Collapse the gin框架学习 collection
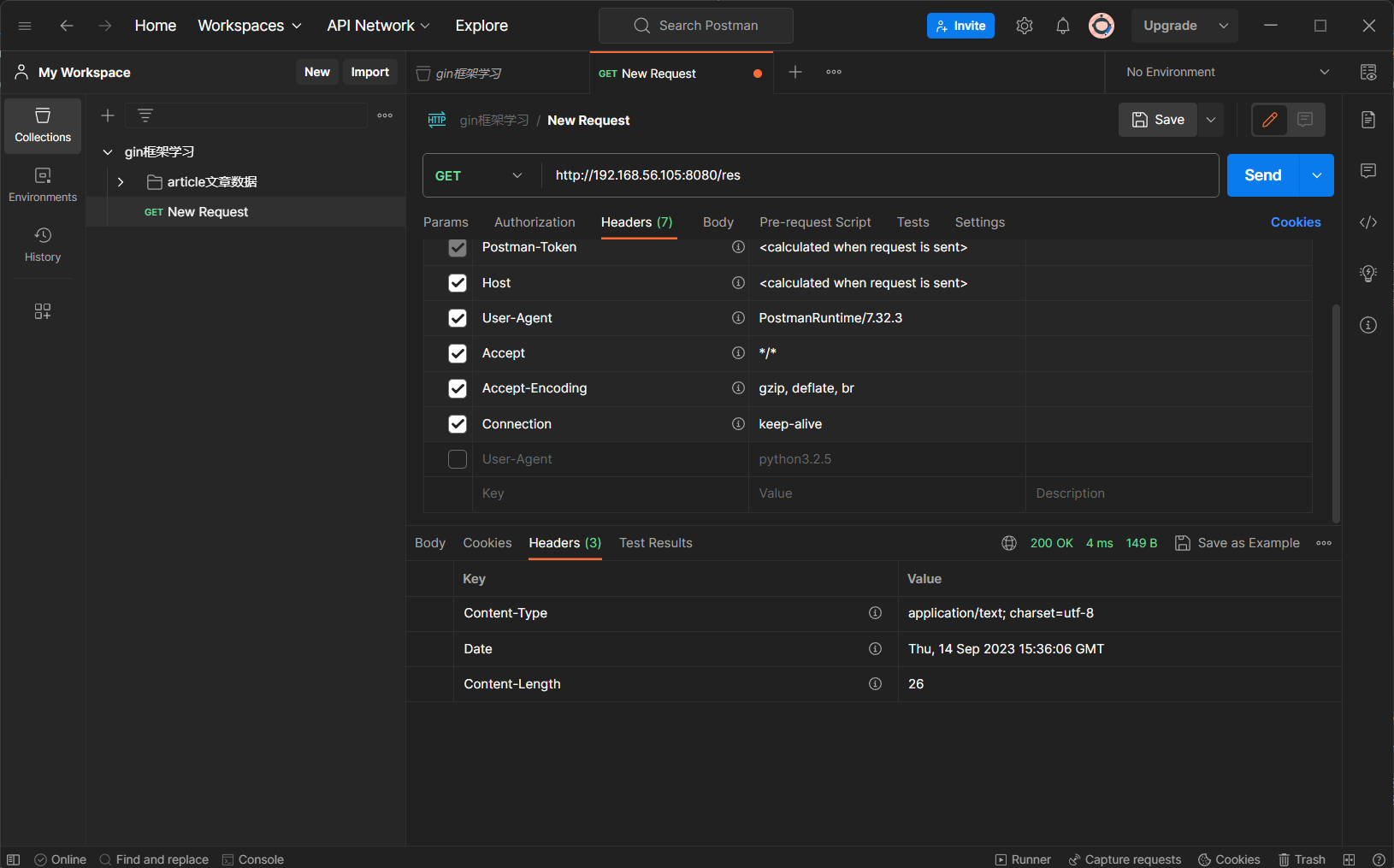This screenshot has width=1394, height=868. 108,152
